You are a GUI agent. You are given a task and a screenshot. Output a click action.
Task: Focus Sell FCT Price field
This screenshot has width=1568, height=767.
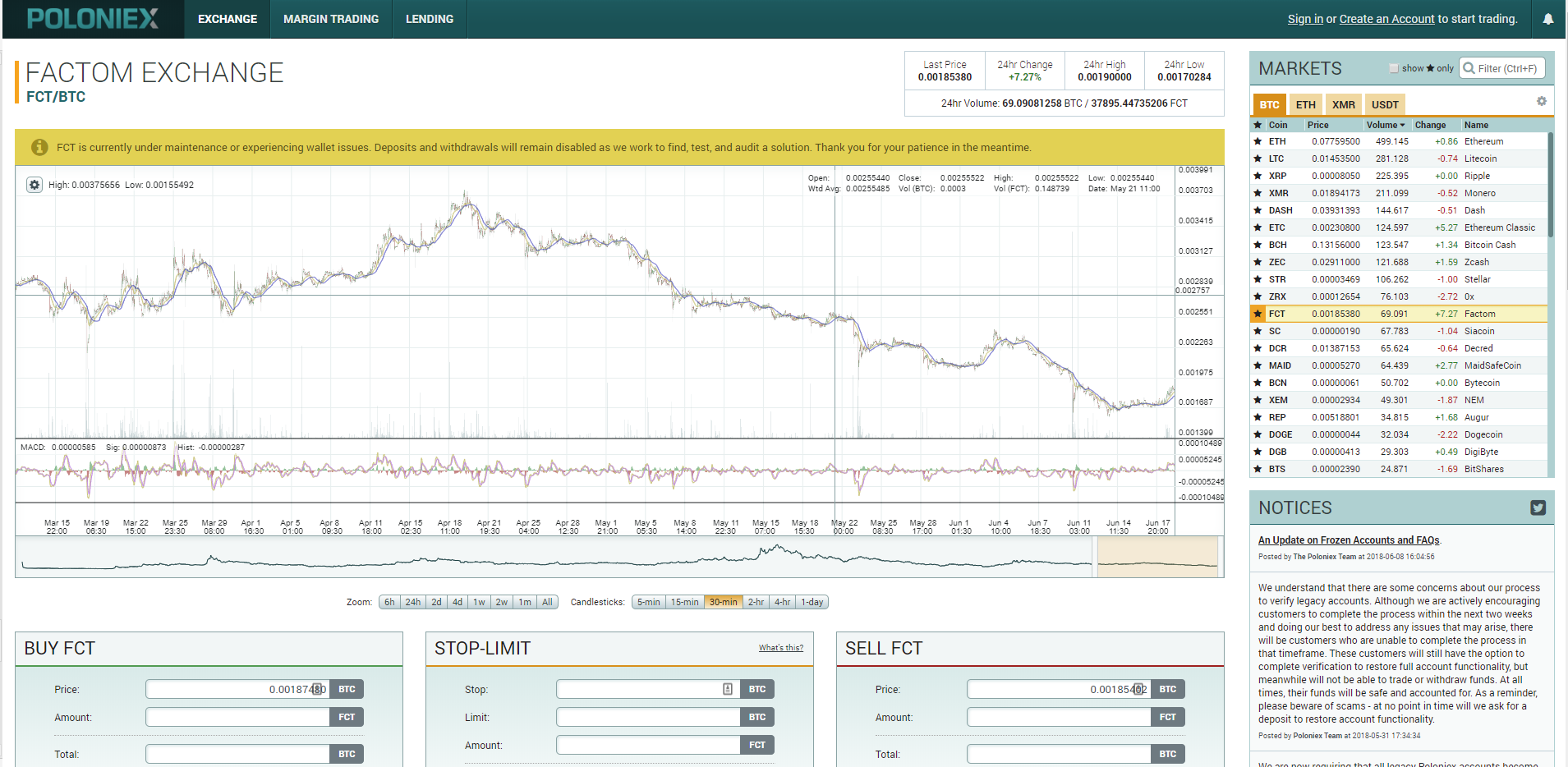(x=1059, y=689)
